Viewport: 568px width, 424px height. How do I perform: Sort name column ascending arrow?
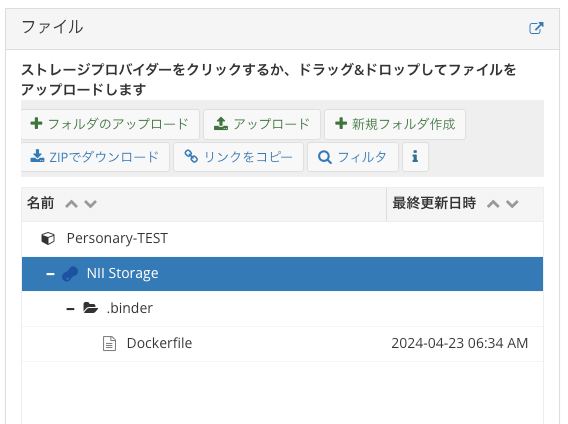71,204
